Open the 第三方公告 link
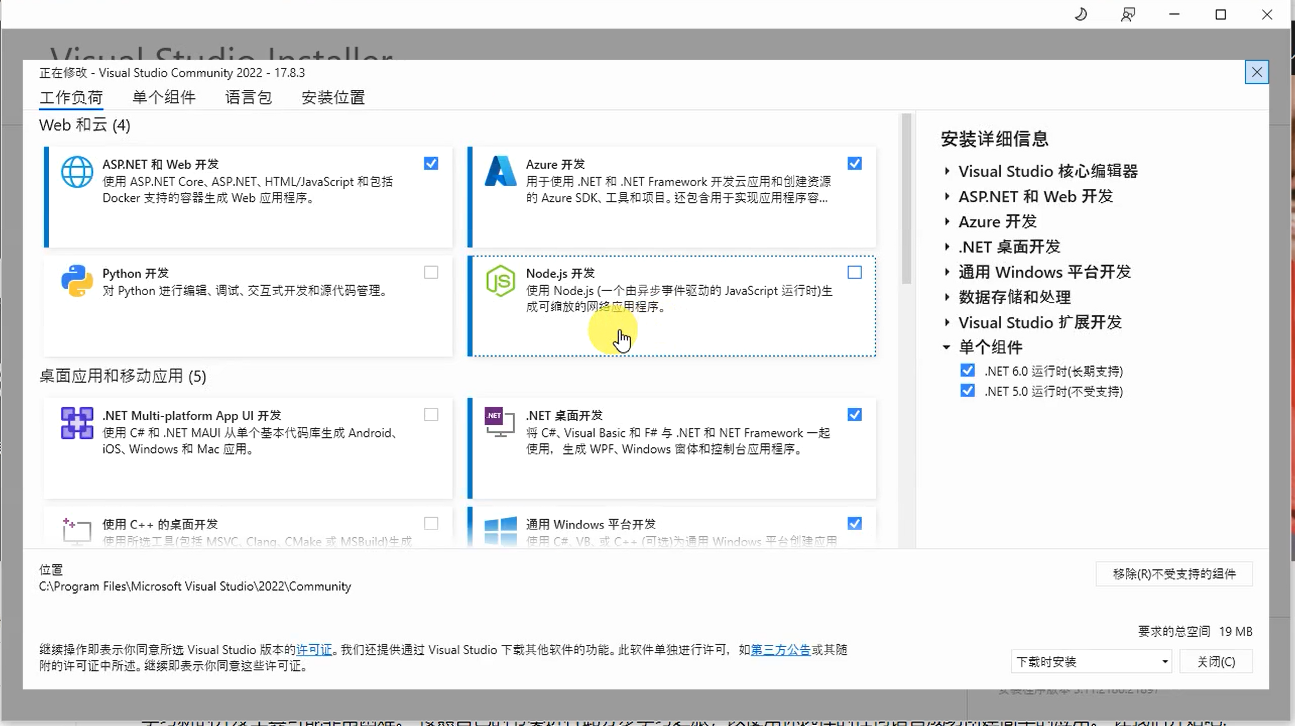1295x726 pixels. tap(781, 650)
